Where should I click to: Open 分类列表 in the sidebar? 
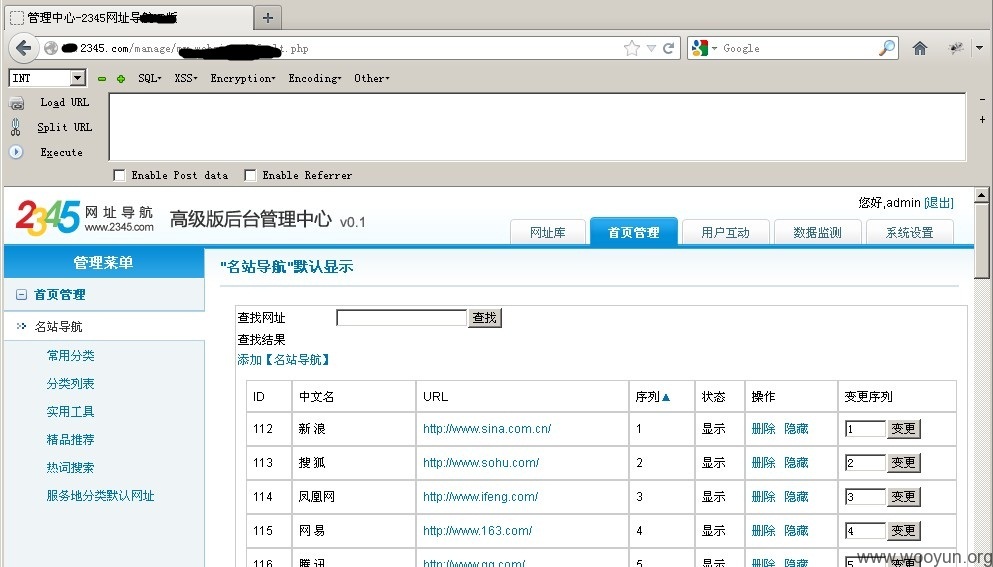tap(70, 384)
